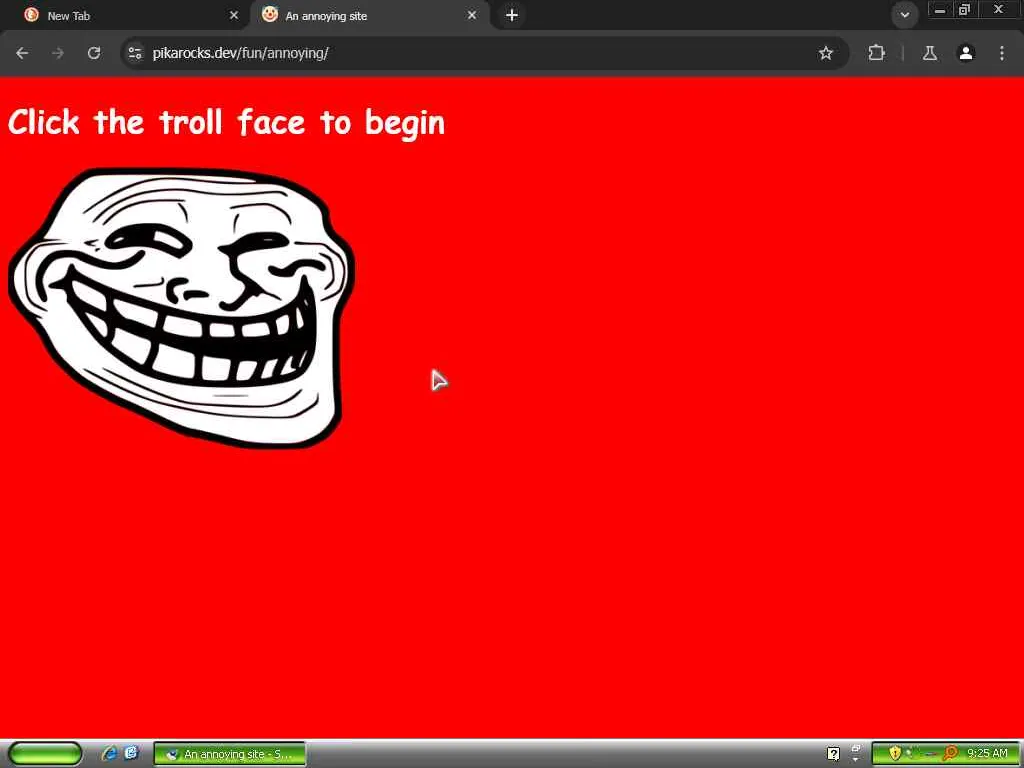1024x768 pixels.
Task: Open site information icon in address bar
Action: 135,53
